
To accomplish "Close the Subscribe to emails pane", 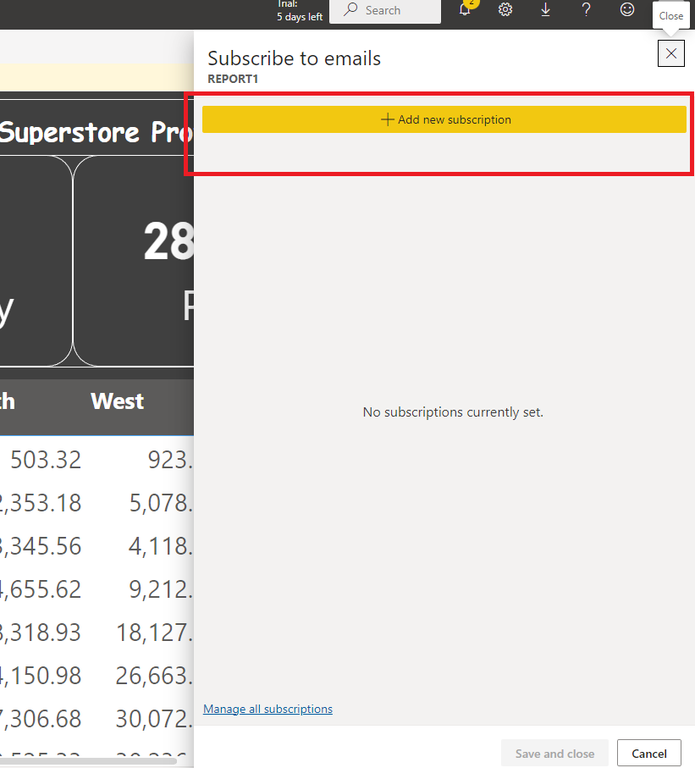I will [671, 54].
